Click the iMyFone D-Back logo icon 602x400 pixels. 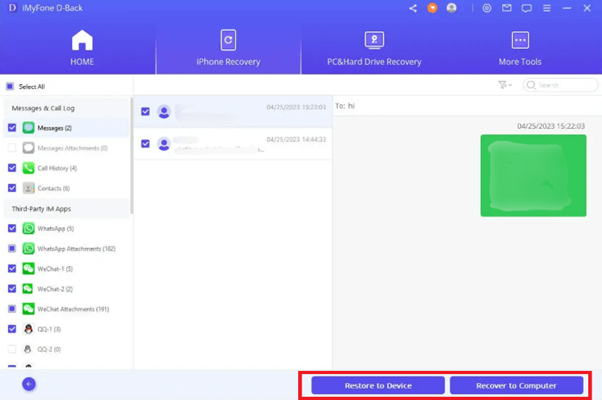coord(12,8)
